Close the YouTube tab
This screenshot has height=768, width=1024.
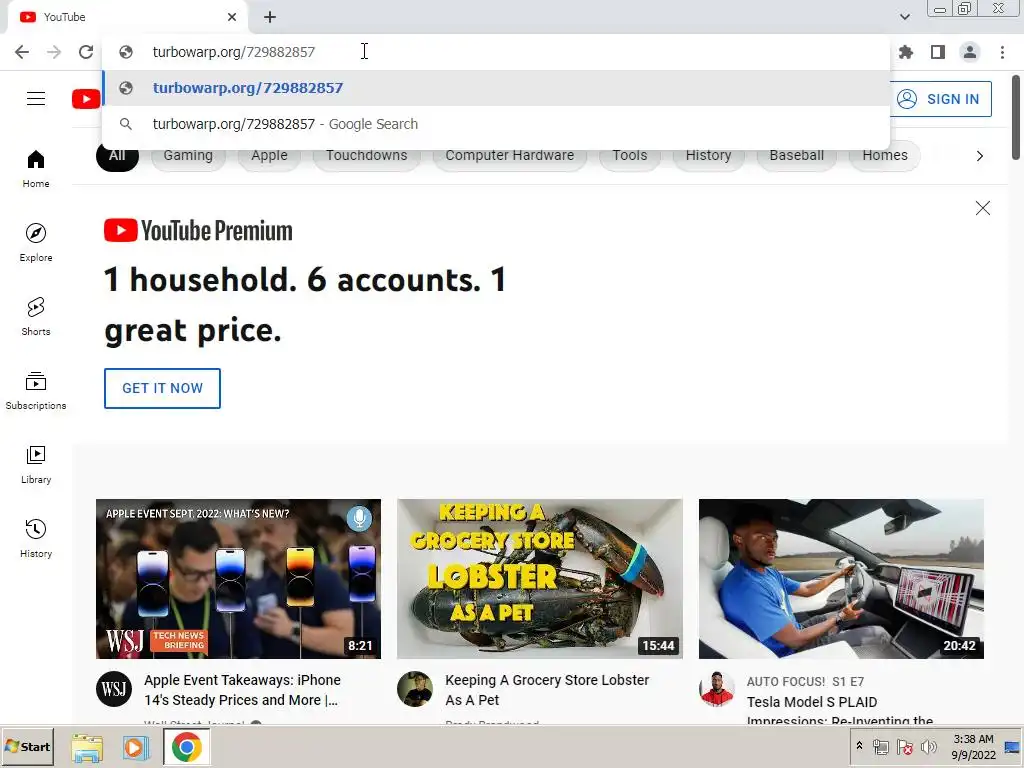(x=232, y=17)
